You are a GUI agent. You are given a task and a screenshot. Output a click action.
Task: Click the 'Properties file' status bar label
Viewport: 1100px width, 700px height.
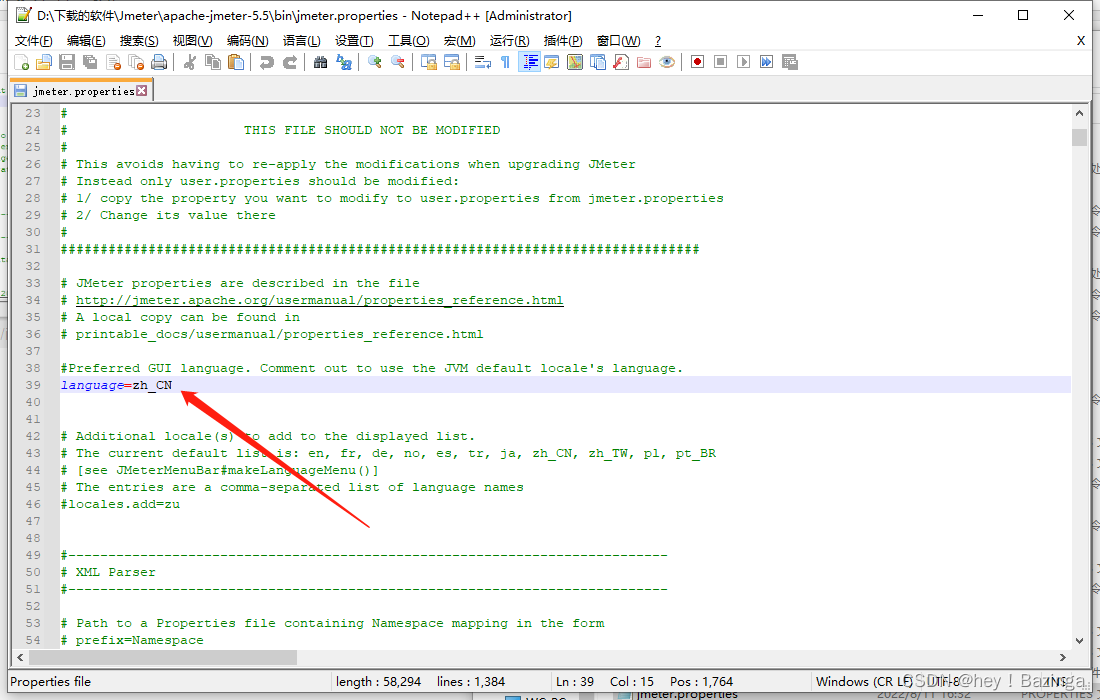click(51, 682)
